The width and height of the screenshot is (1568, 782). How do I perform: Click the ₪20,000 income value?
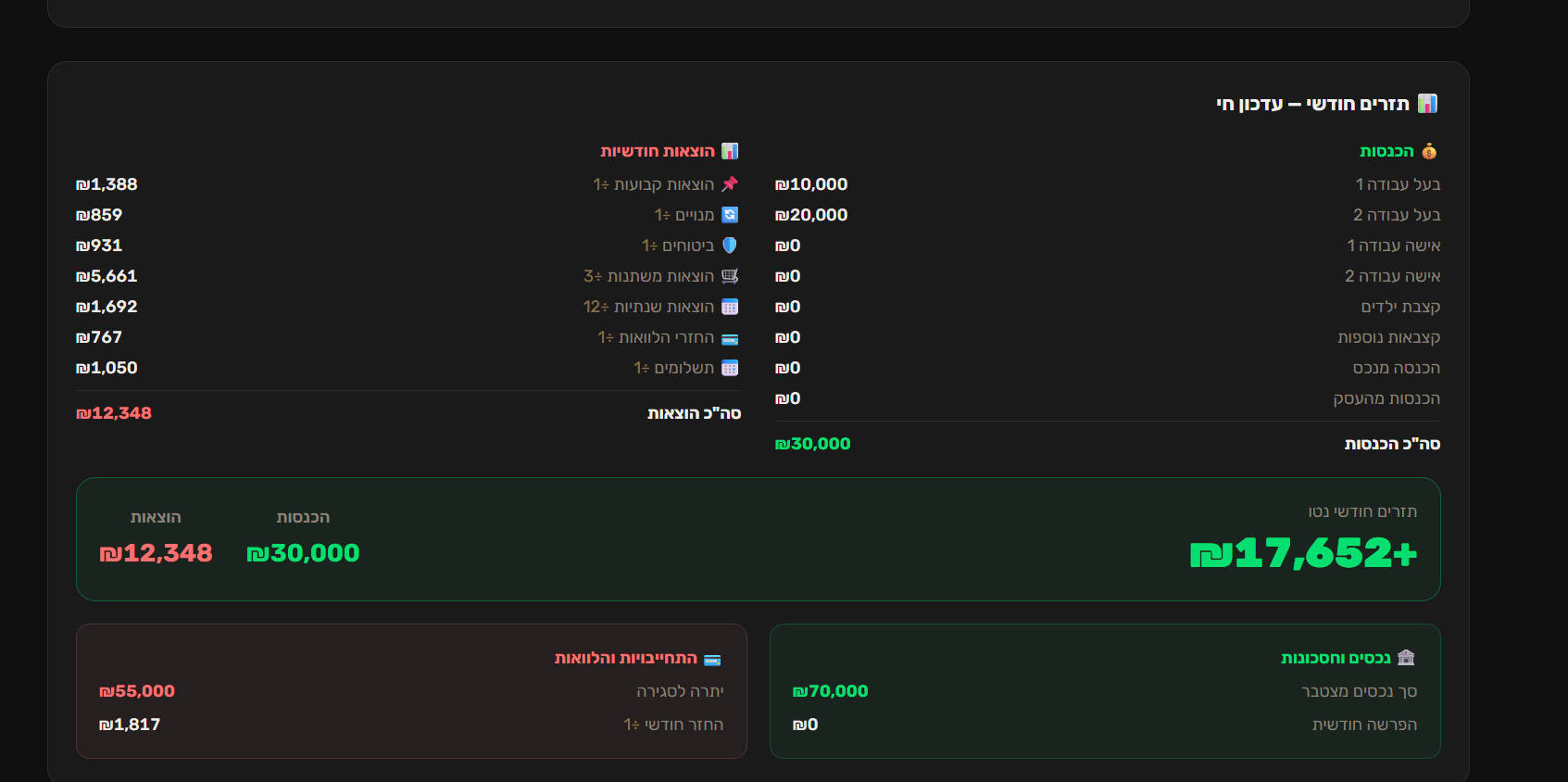coord(811,215)
